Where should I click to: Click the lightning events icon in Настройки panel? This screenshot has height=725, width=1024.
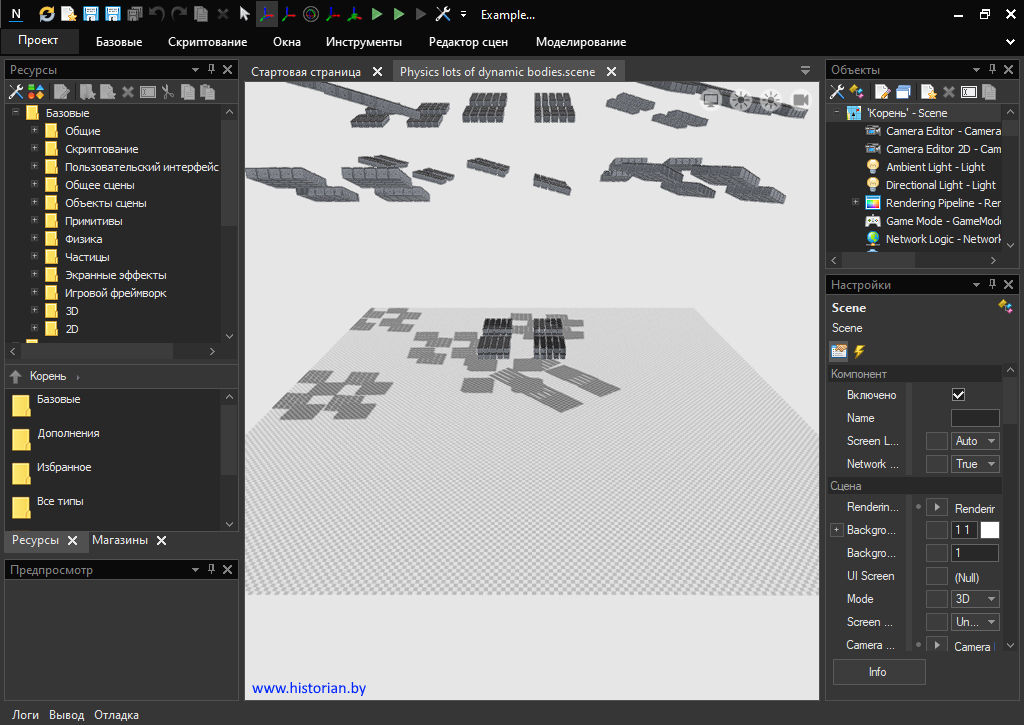[x=859, y=351]
